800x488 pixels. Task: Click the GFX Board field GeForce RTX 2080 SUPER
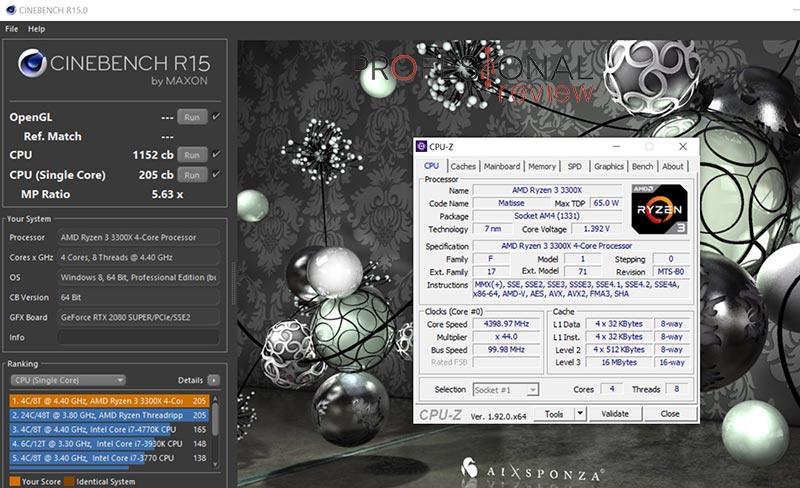click(138, 318)
